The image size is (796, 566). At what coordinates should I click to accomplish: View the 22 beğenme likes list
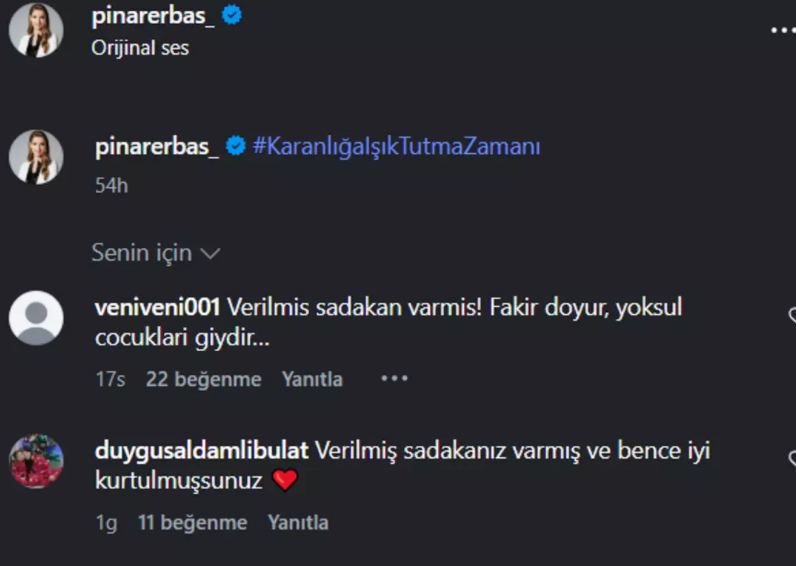203,379
